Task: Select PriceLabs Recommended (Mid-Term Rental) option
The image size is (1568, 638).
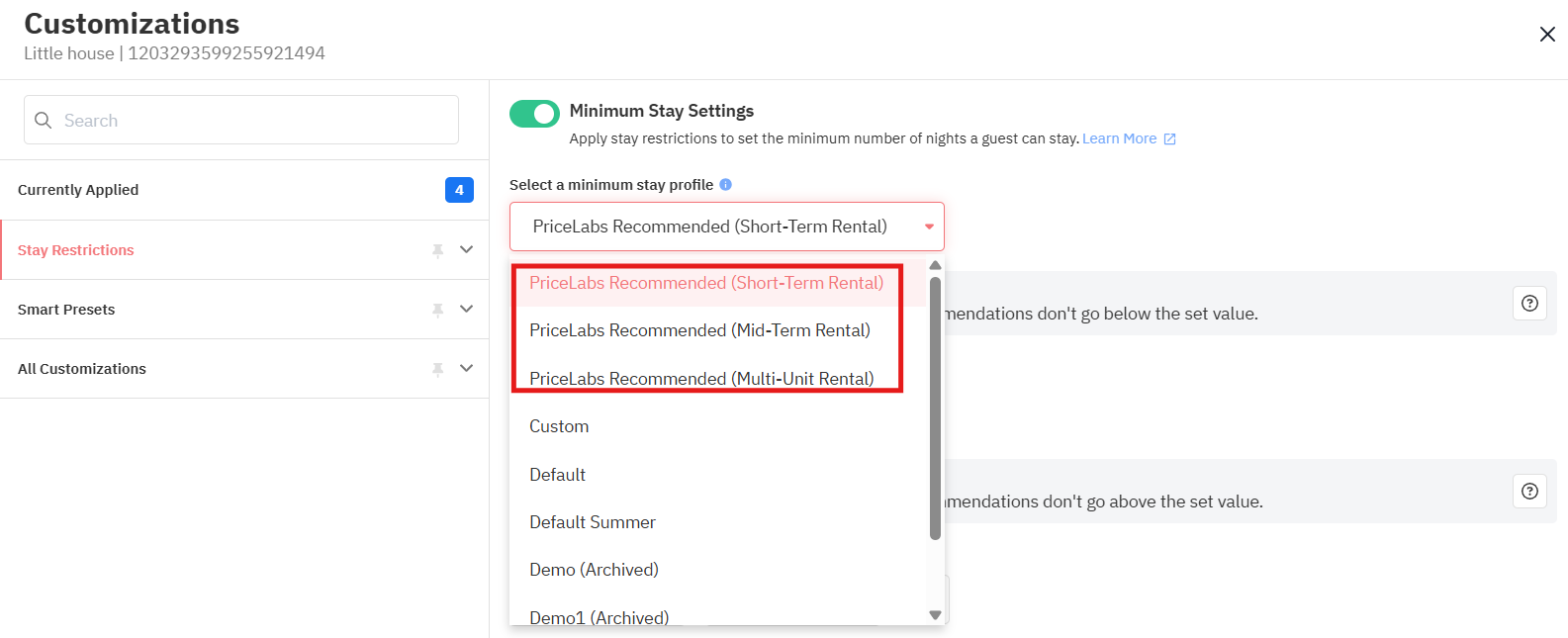Action: pyautogui.click(x=699, y=330)
